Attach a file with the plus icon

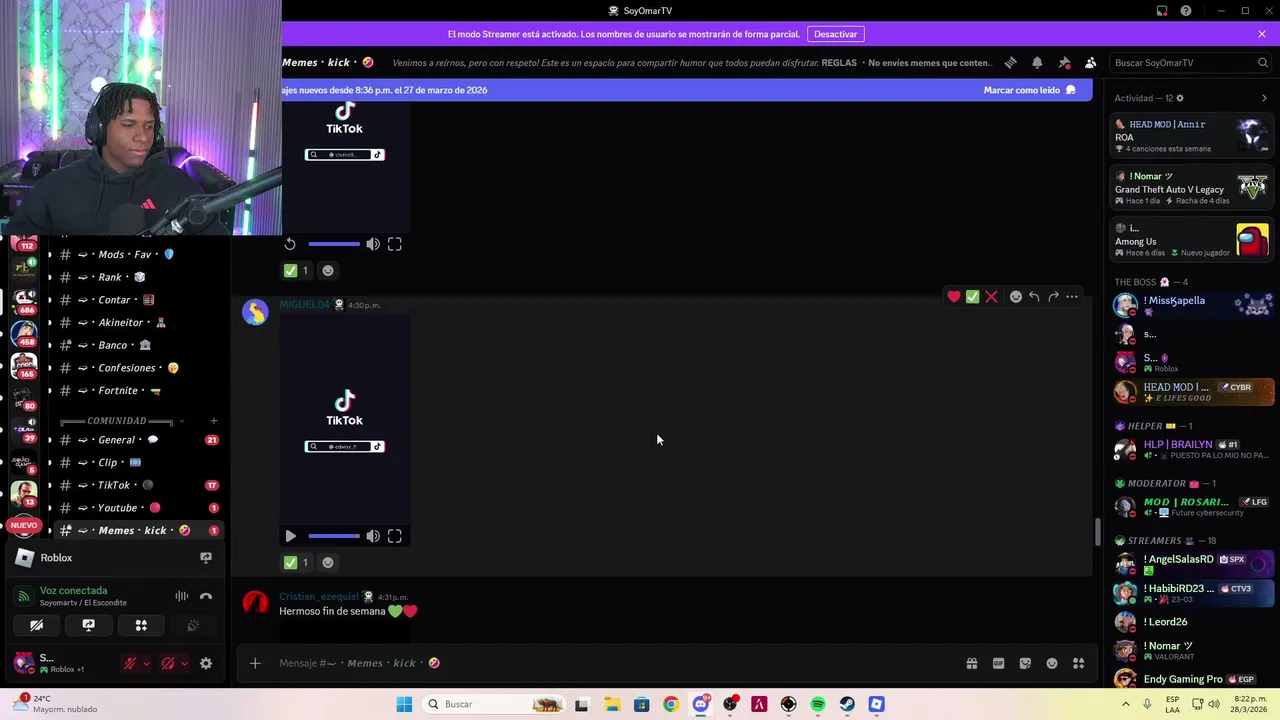pyautogui.click(x=255, y=663)
